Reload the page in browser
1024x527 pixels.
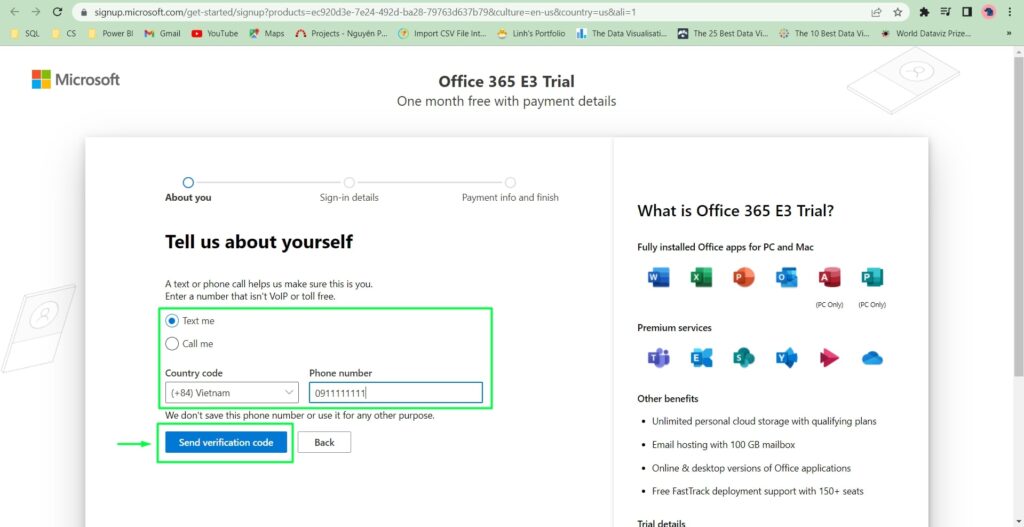pyautogui.click(x=57, y=12)
